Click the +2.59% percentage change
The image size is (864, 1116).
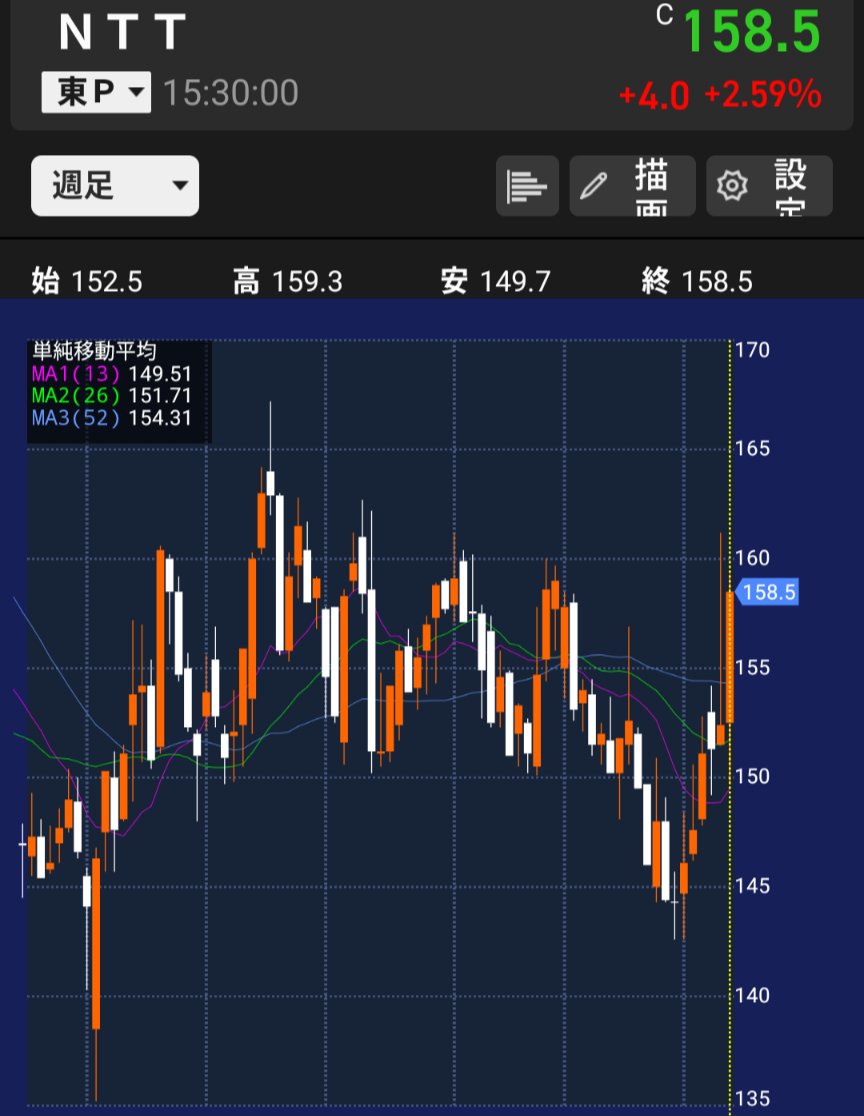763,95
